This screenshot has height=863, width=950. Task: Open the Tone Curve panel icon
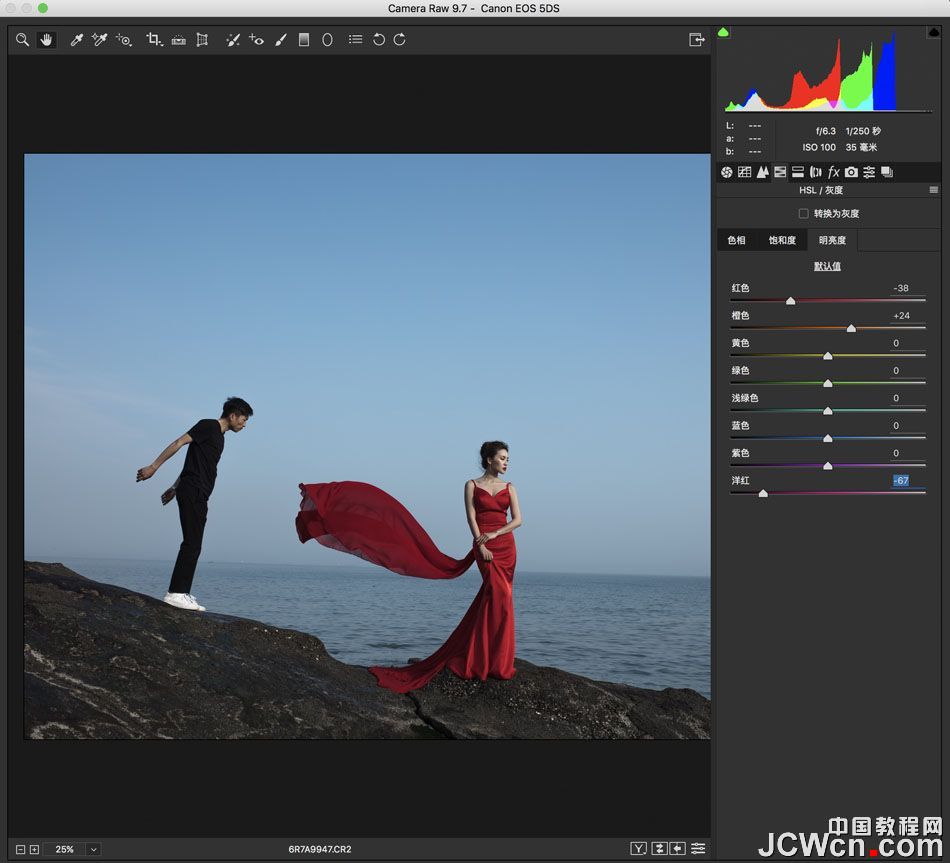[x=744, y=172]
